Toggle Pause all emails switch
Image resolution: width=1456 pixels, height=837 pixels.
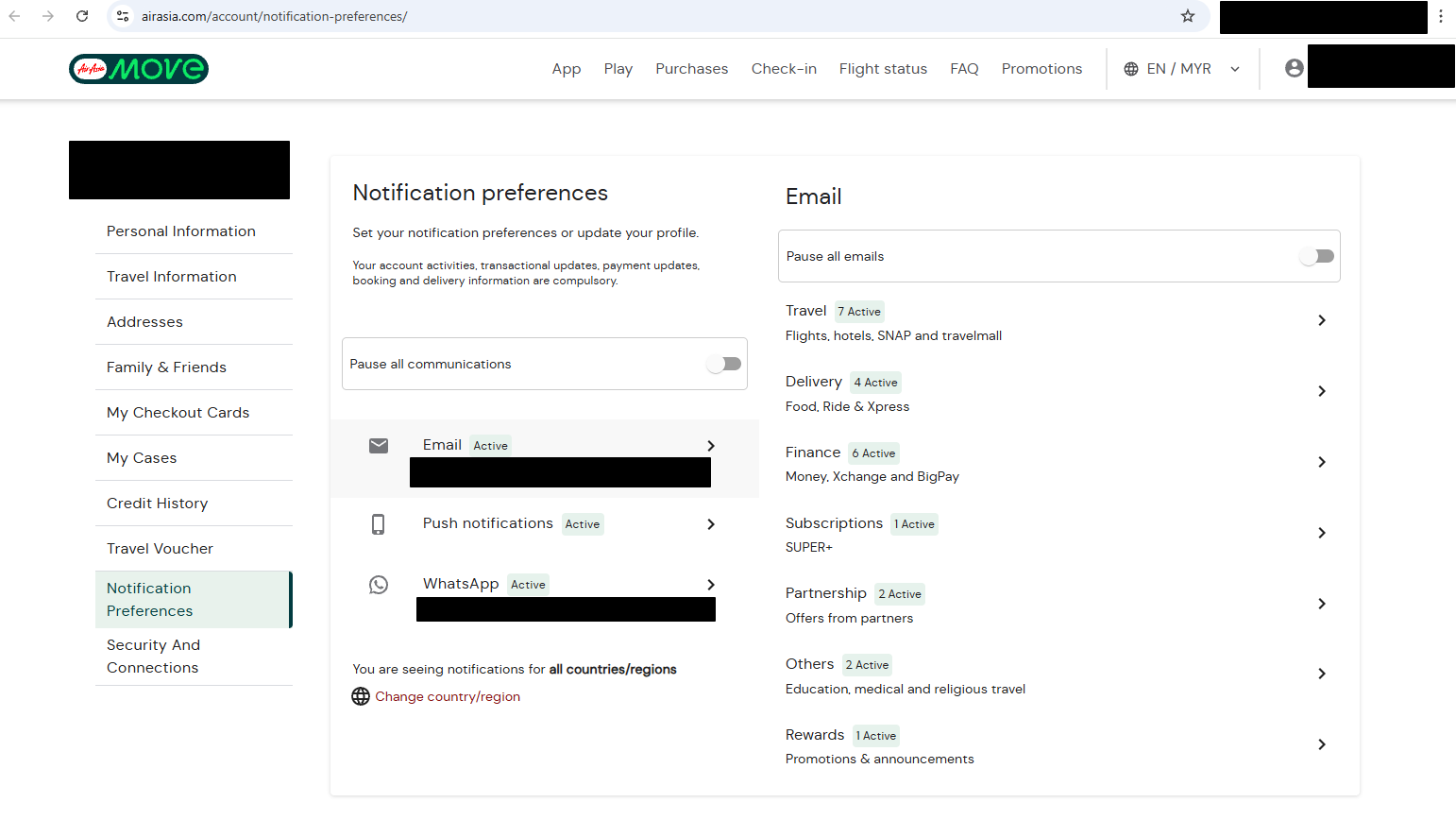pyautogui.click(x=1316, y=256)
